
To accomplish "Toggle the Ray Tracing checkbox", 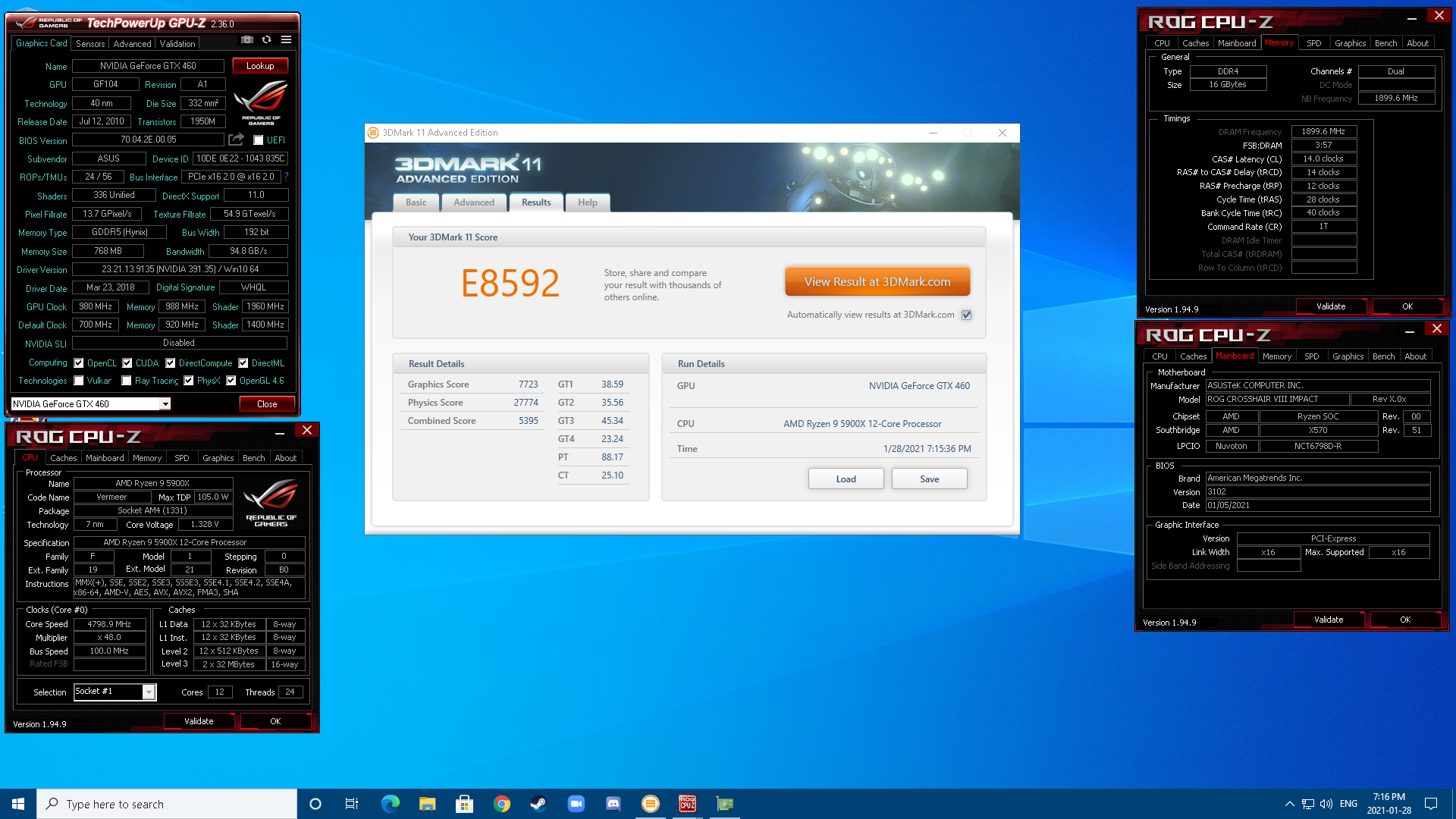I will (x=127, y=381).
